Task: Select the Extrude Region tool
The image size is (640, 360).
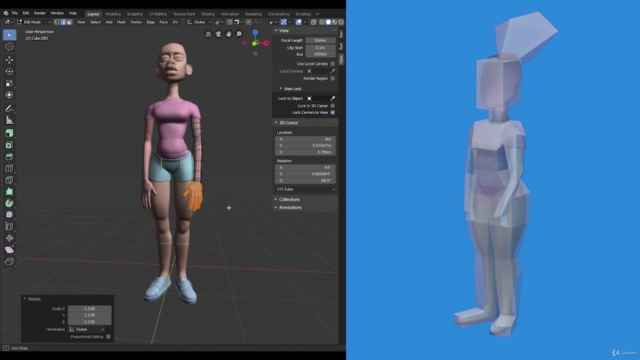Action: [x=9, y=133]
